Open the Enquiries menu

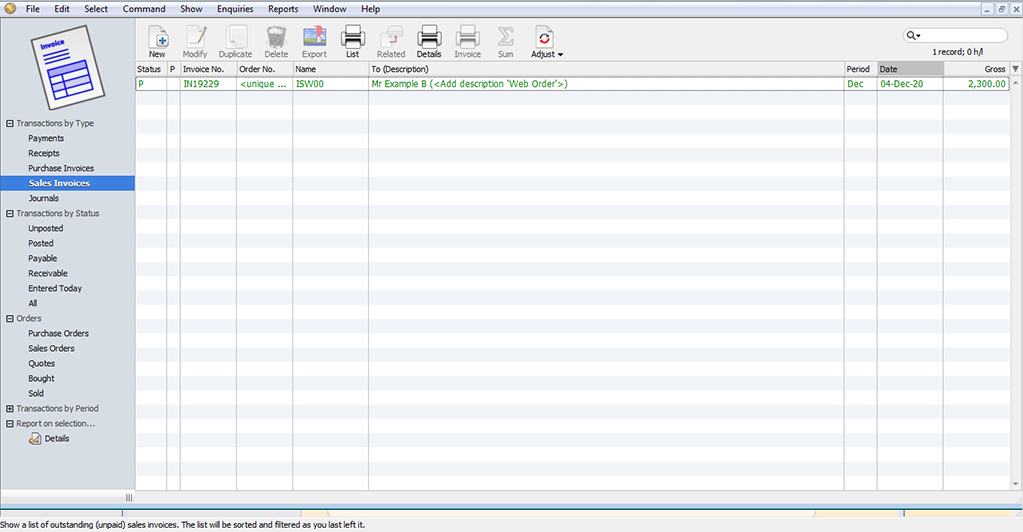235,8
